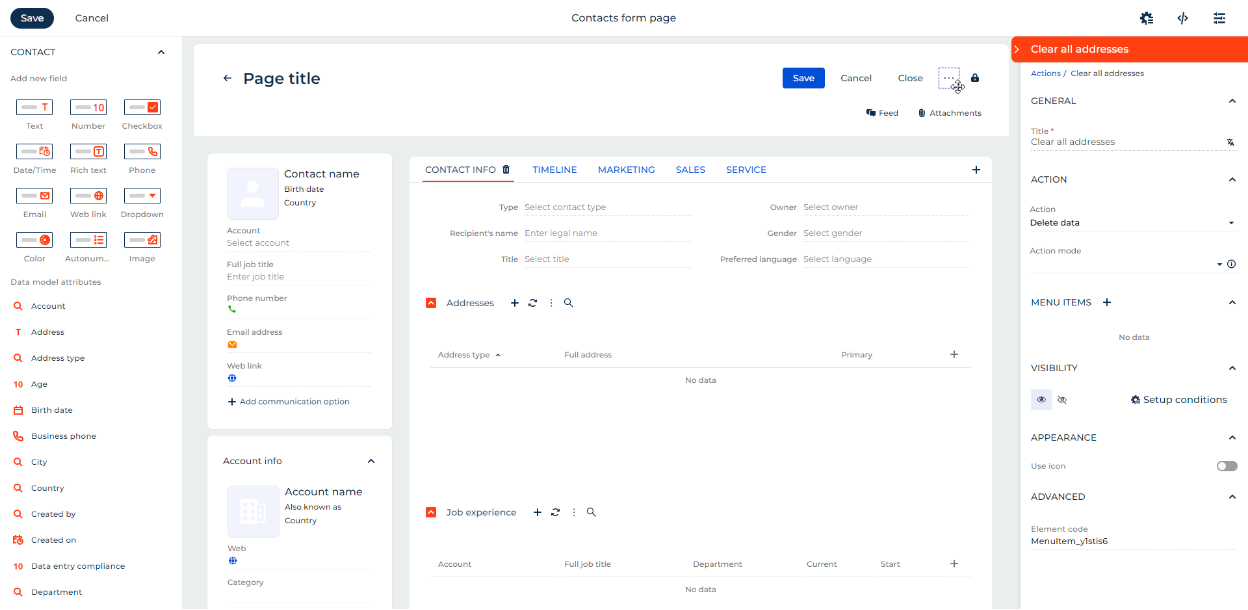Switch to the MARKETING tab

[626, 169]
